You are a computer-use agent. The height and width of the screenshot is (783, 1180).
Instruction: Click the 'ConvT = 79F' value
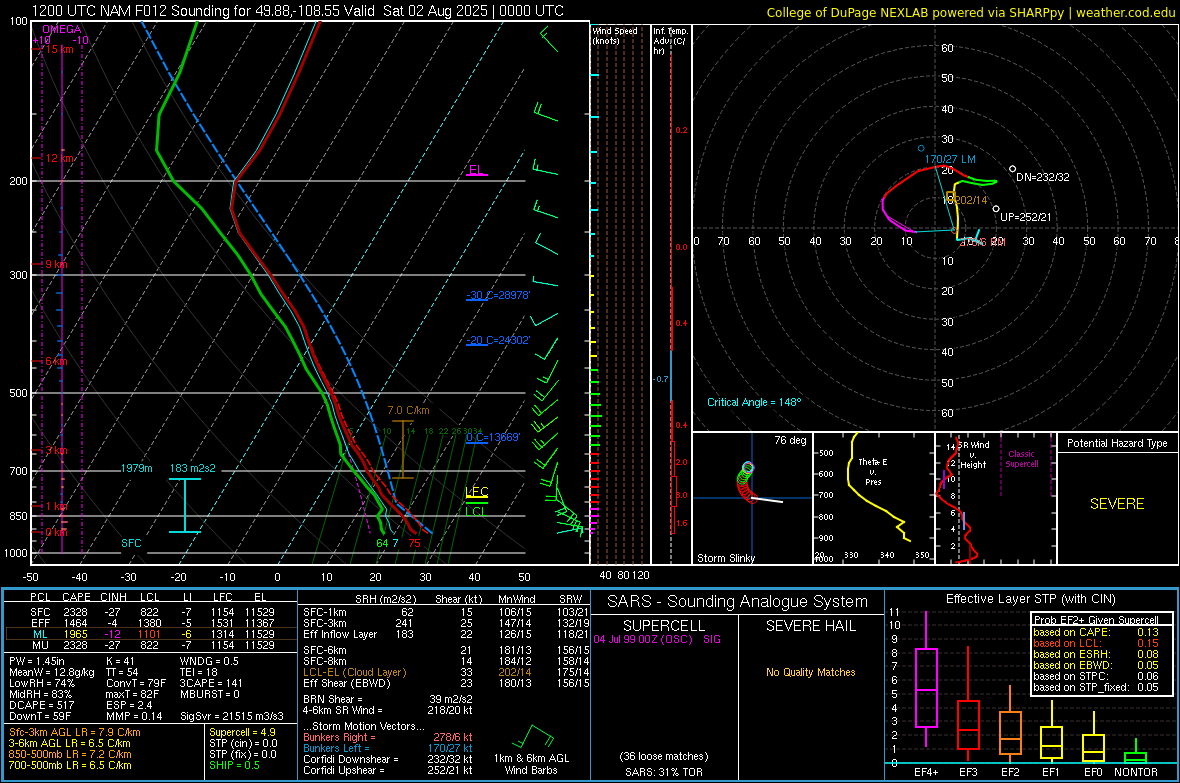point(136,683)
